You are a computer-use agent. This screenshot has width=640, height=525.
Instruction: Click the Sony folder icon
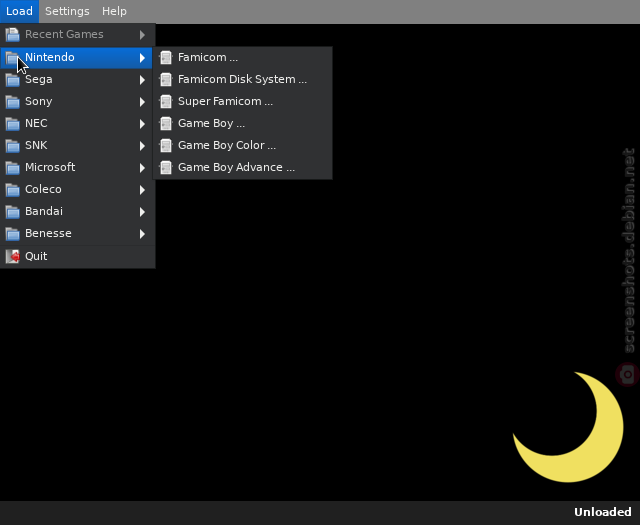click(x=12, y=102)
